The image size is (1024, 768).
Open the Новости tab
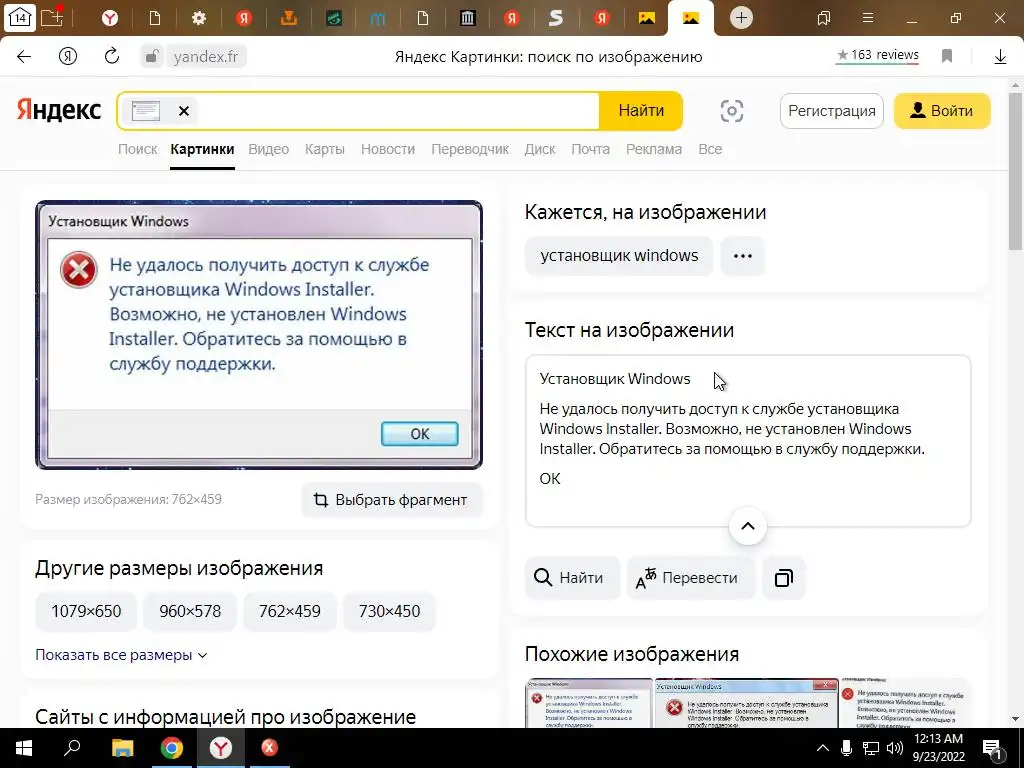click(x=388, y=149)
